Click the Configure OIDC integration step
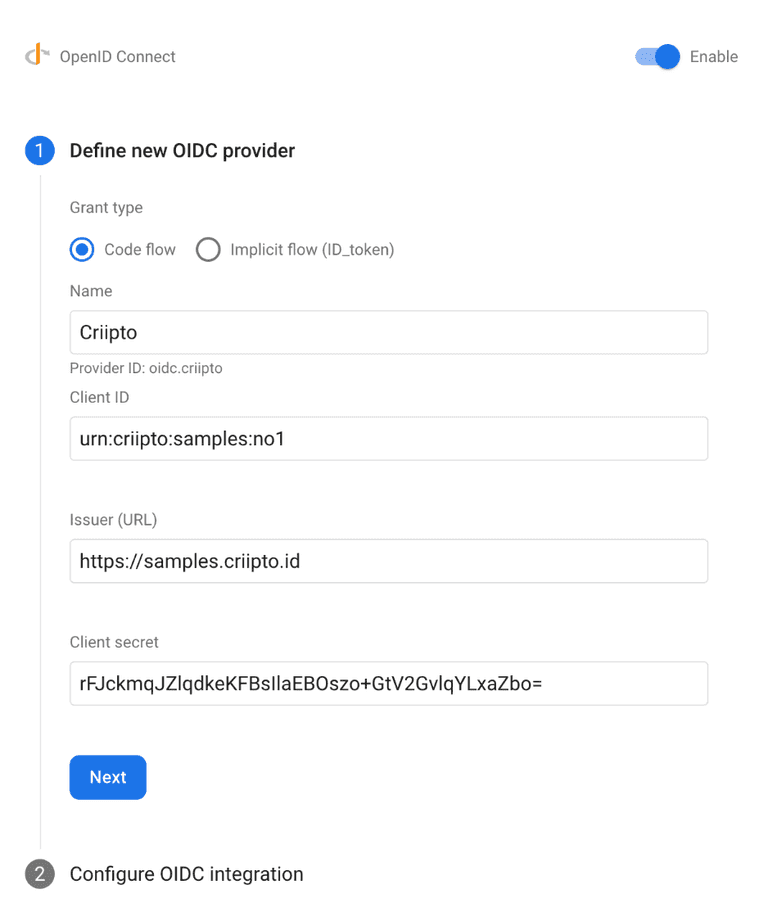The height and width of the screenshot is (920, 768). point(186,873)
